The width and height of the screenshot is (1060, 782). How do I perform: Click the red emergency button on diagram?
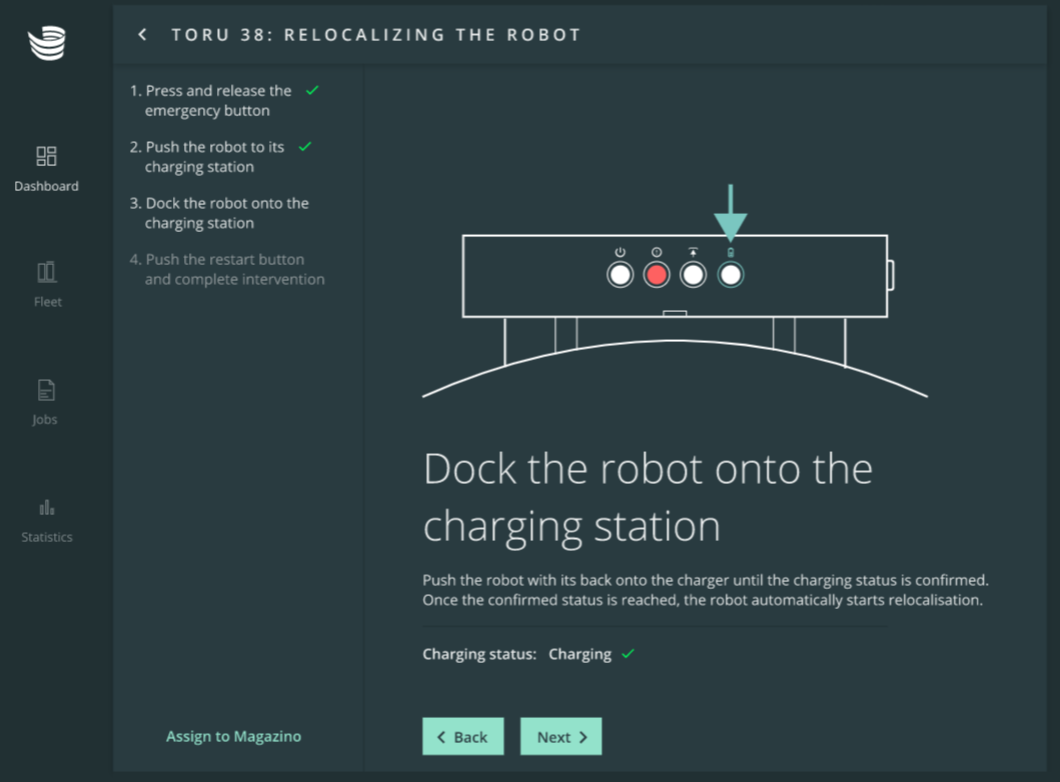(x=656, y=274)
